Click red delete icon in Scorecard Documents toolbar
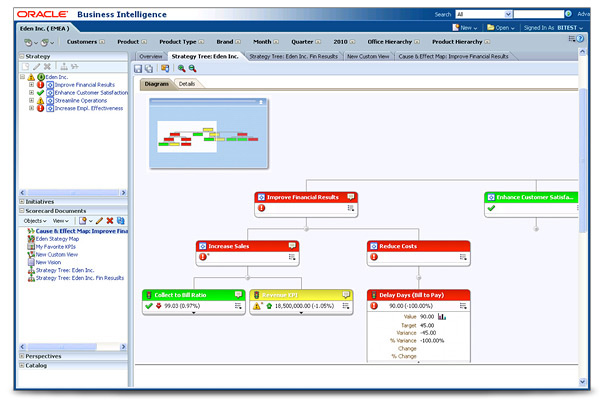Image resolution: width=600 pixels, height=400 pixels. tap(110, 220)
